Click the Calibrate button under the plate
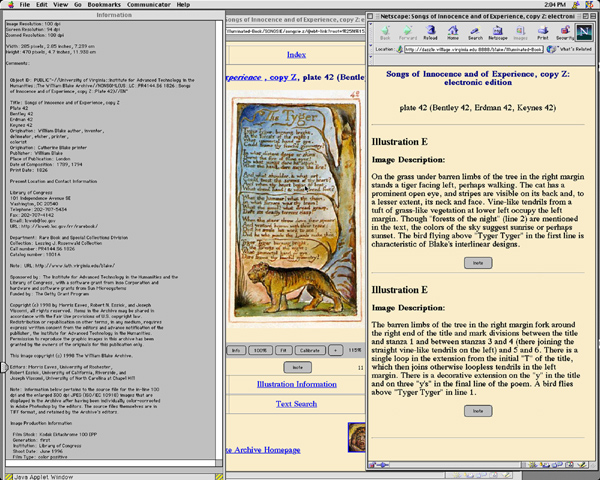Viewport: 600px width, 480px height. (310, 350)
